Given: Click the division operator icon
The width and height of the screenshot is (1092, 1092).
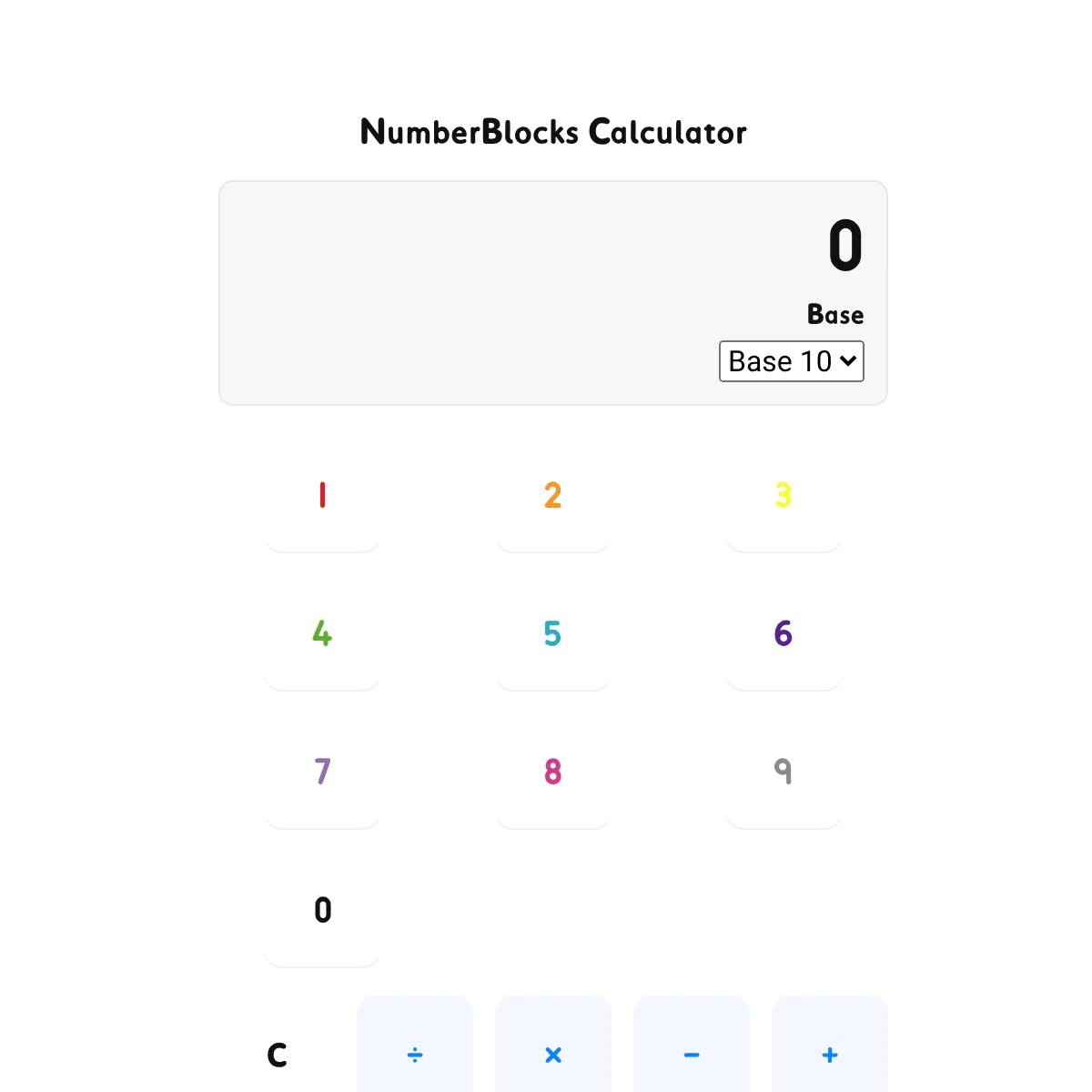Looking at the screenshot, I should 415,1055.
